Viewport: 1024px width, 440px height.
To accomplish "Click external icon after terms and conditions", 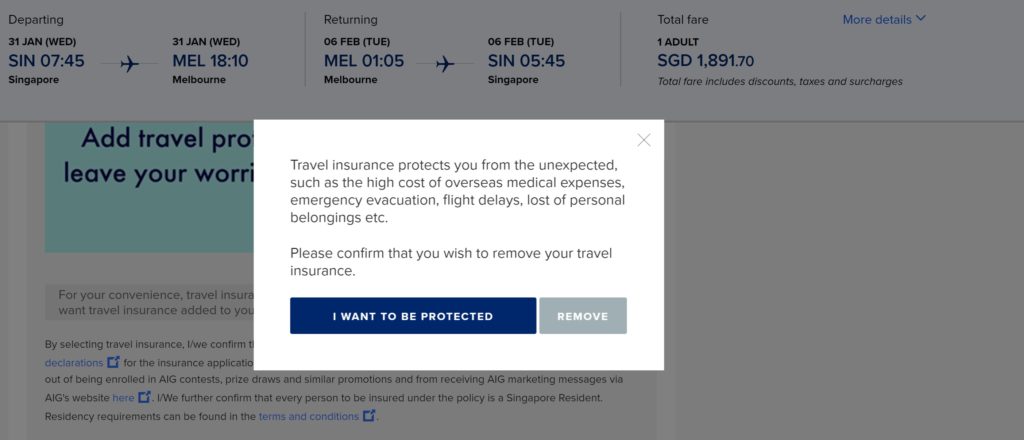I will click(369, 415).
